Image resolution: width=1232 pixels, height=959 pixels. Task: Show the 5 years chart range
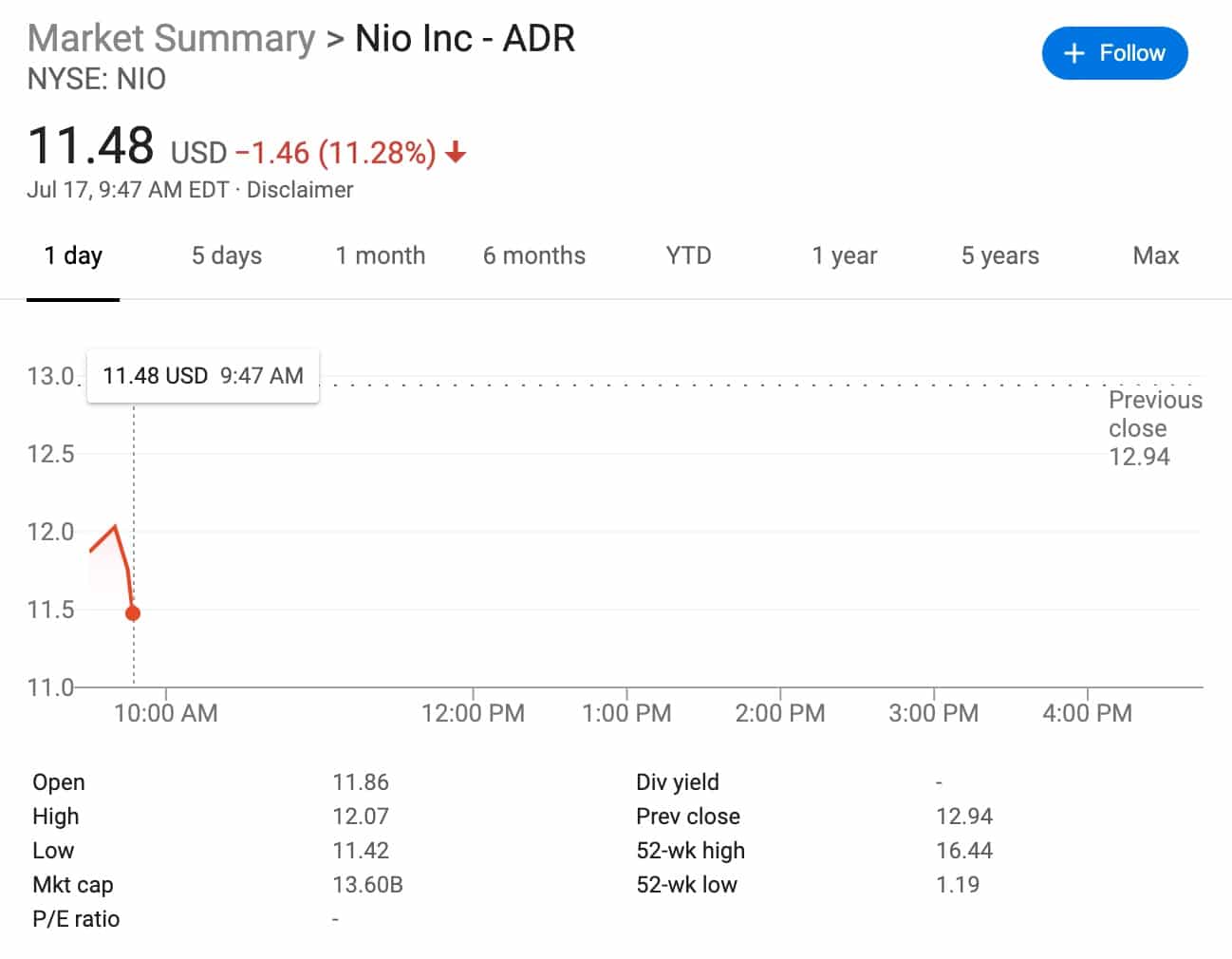point(999,255)
